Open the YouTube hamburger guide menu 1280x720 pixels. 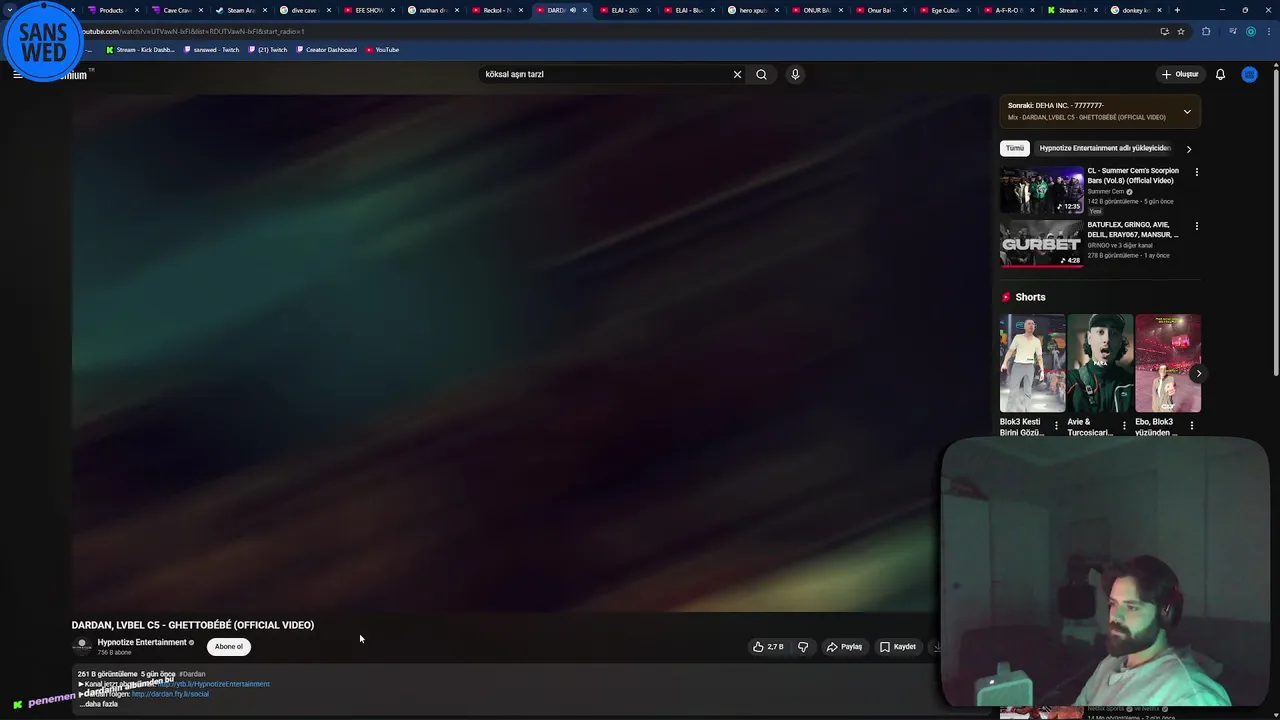pyautogui.click(x=17, y=74)
